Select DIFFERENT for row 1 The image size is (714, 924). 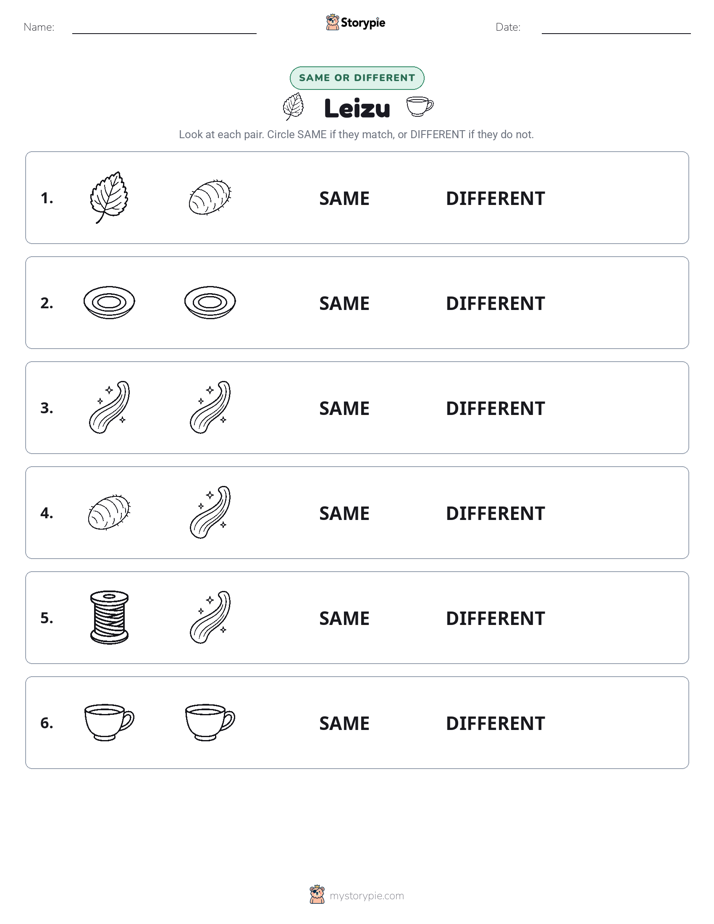tap(495, 199)
